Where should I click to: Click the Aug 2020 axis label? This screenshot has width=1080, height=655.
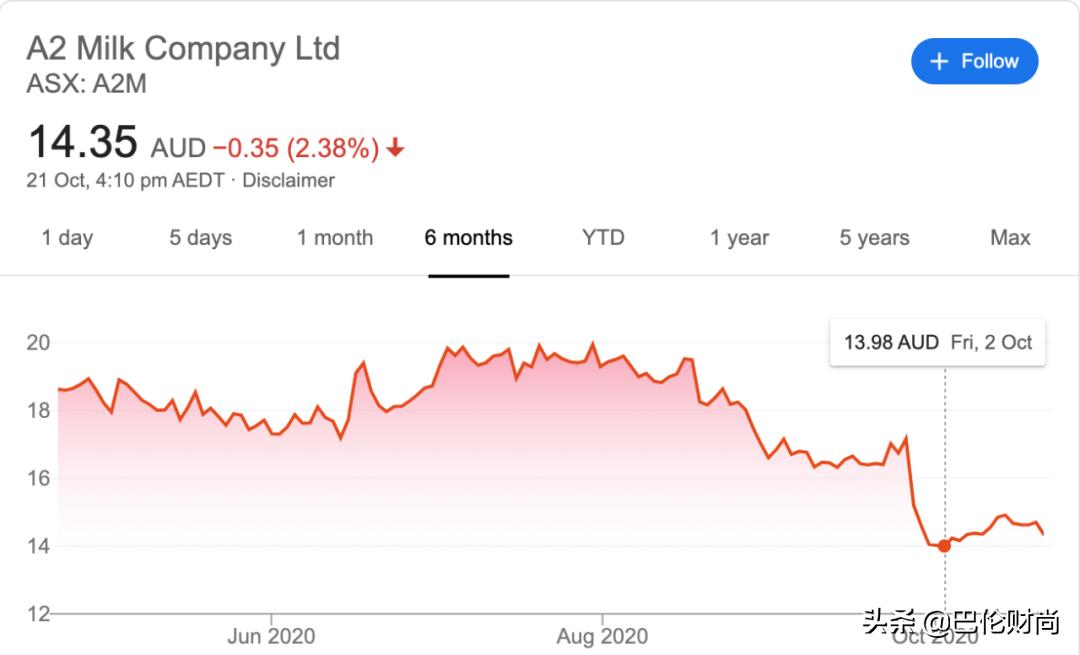point(602,636)
